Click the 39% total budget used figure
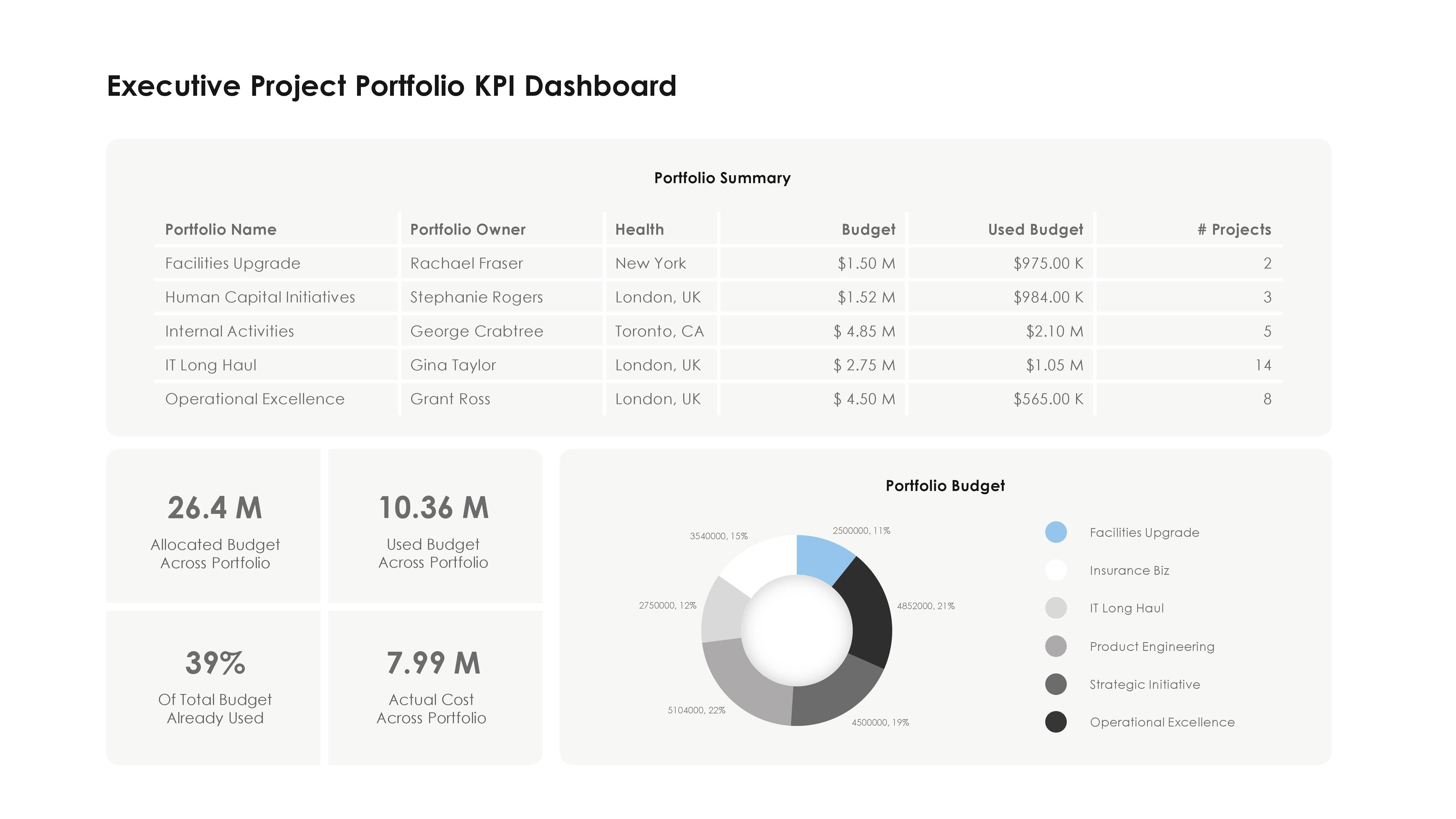Image resolution: width=1456 pixels, height=819 pixels. [215, 663]
